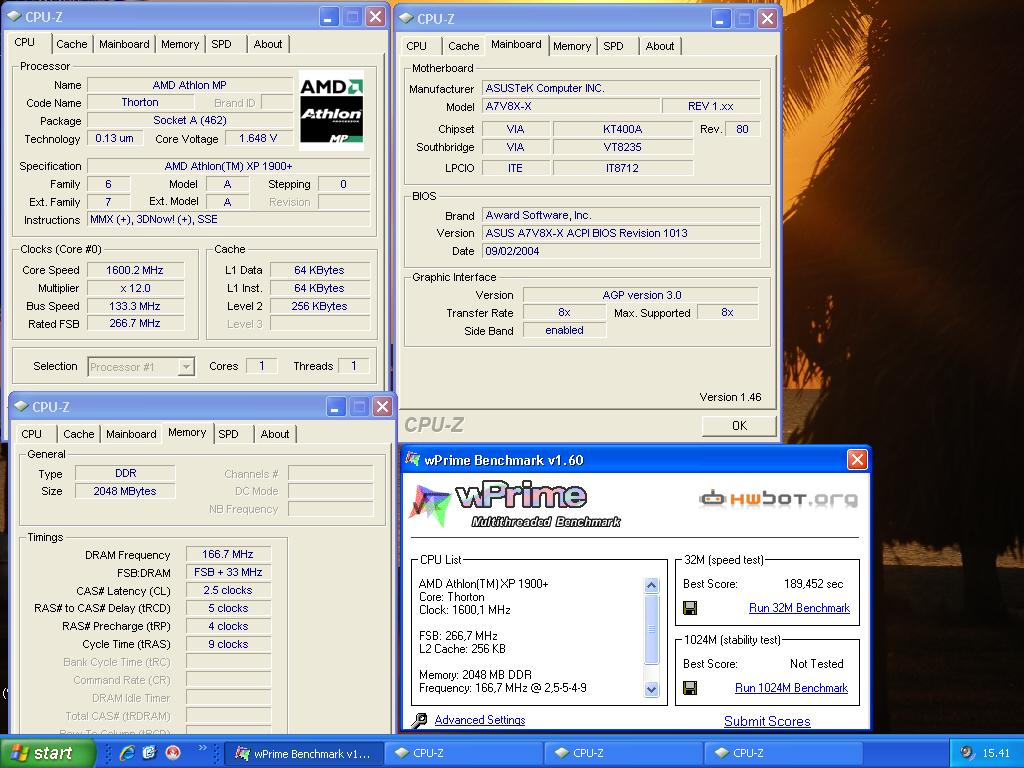This screenshot has width=1024, height=768.
Task: Expand the quick launch overflow chevron
Action: [x=202, y=748]
